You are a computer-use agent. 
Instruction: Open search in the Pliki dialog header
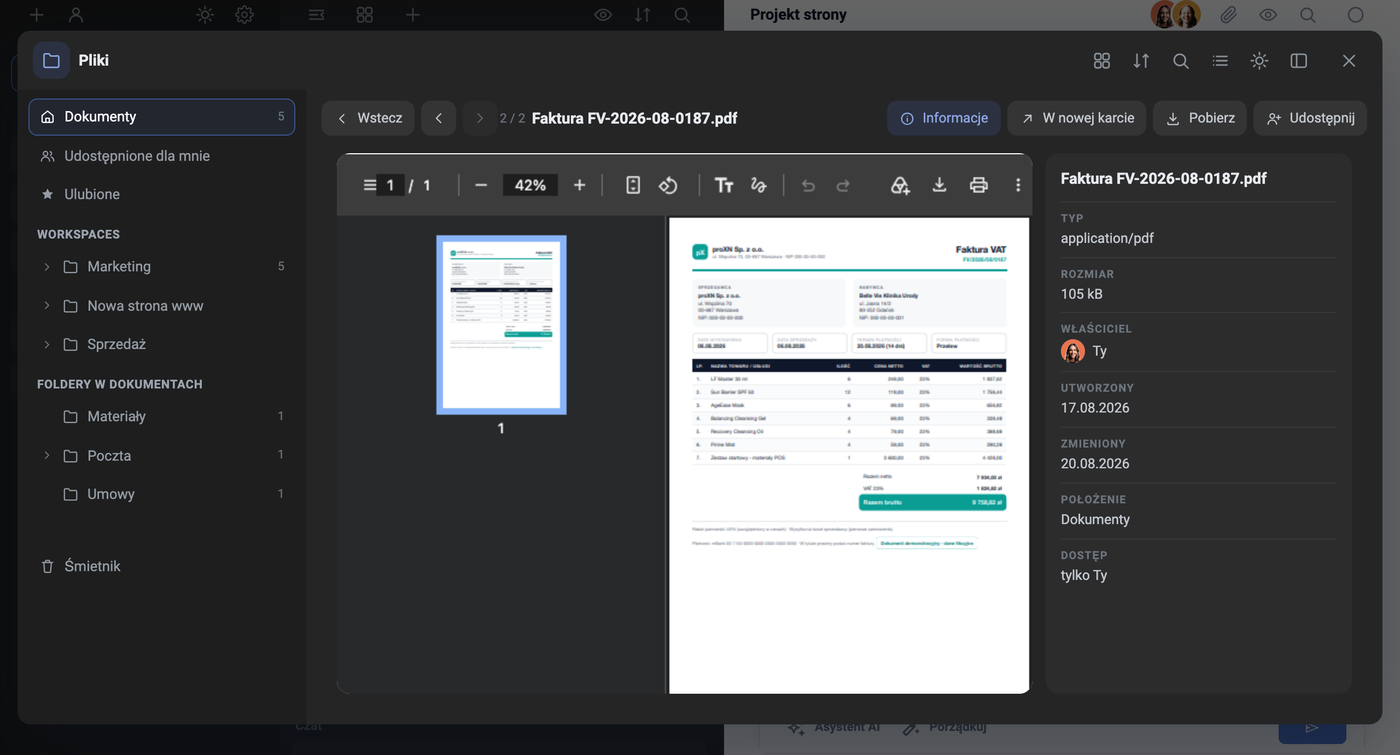click(x=1181, y=61)
